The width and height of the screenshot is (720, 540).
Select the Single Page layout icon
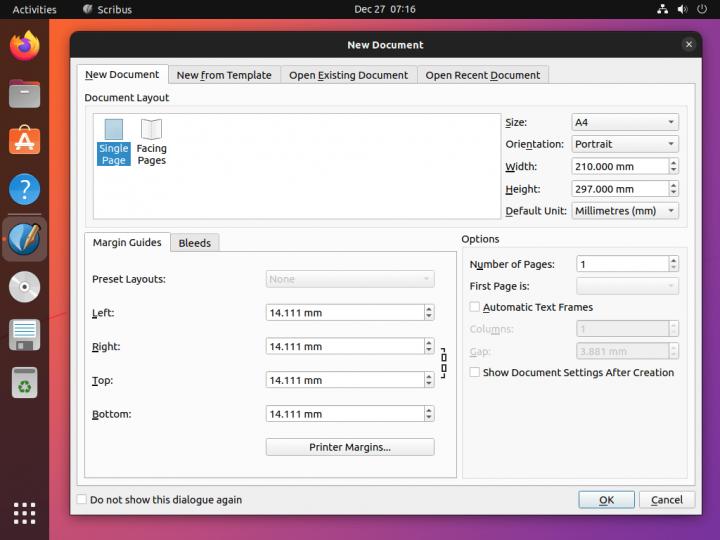(x=114, y=140)
